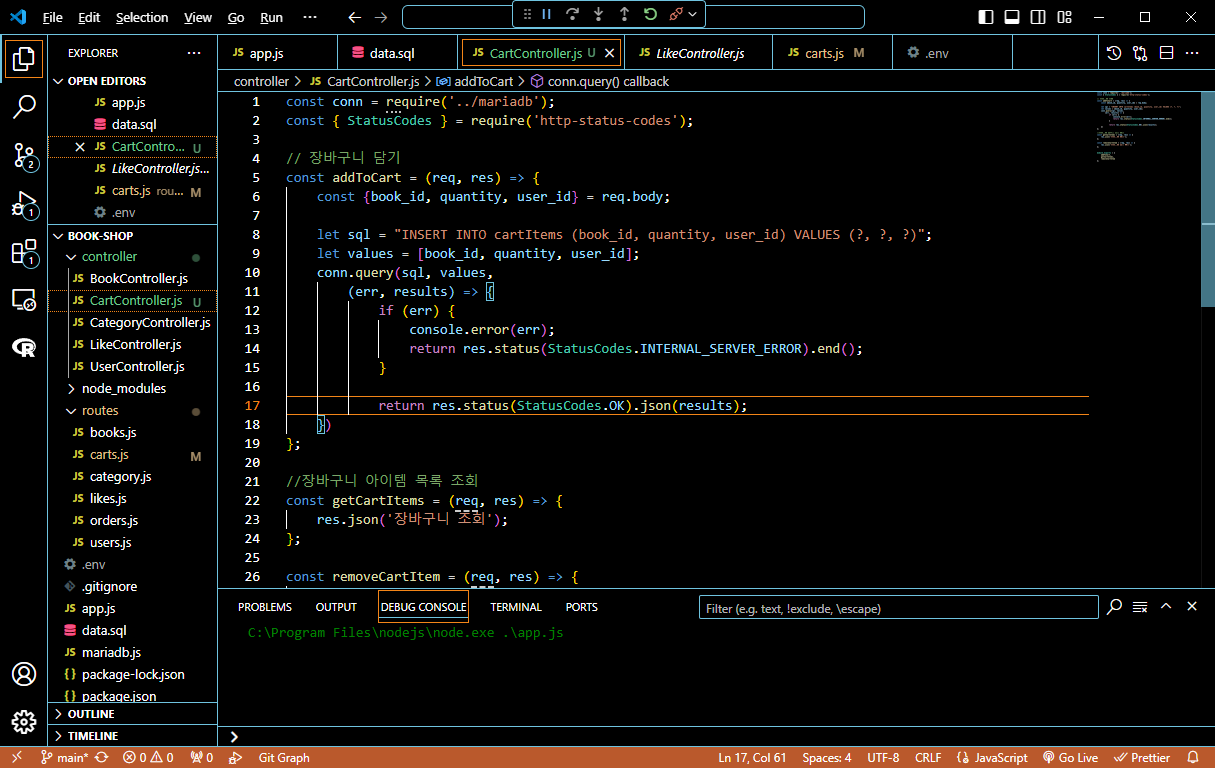Open the Run and Debug view
The height and width of the screenshot is (768, 1215).
[24, 204]
